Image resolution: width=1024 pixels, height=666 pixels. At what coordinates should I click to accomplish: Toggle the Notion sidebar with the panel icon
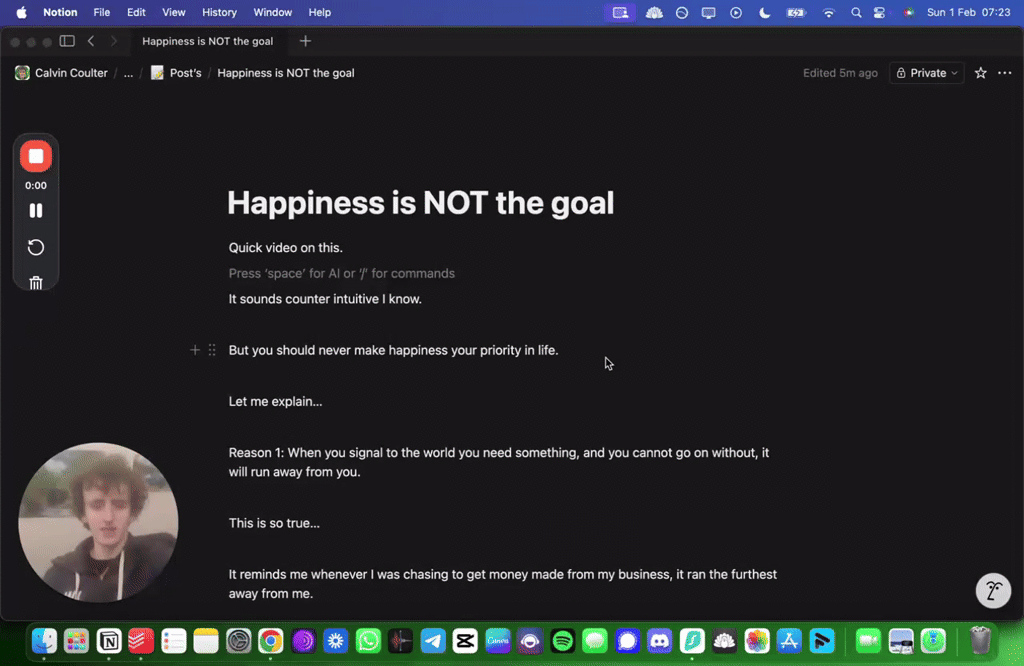click(66, 41)
